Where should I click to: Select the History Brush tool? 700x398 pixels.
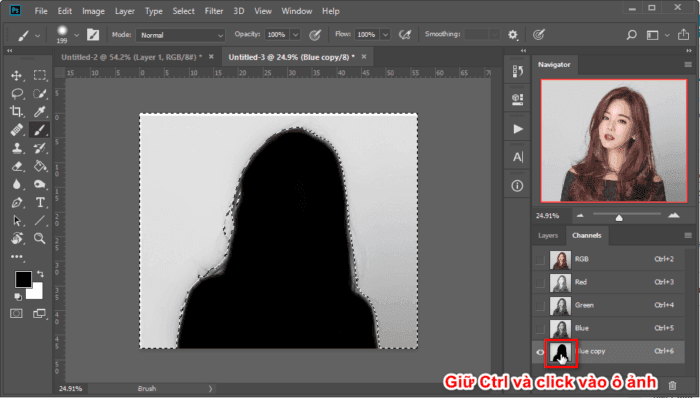point(40,148)
